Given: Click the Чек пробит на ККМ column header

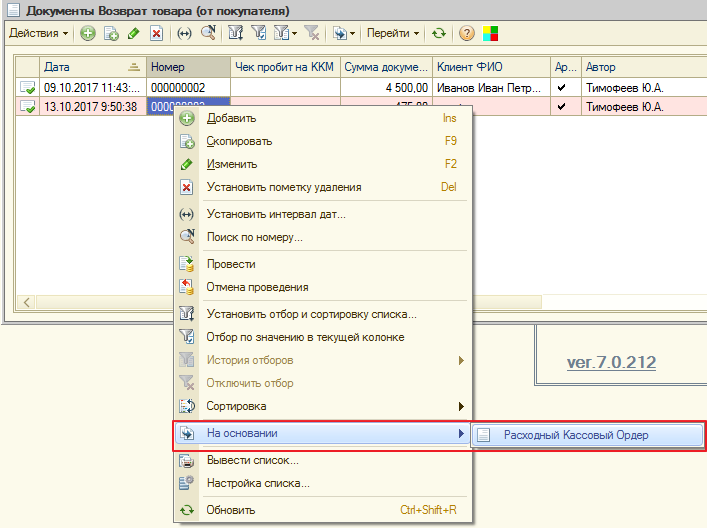Looking at the screenshot, I should (x=285, y=67).
